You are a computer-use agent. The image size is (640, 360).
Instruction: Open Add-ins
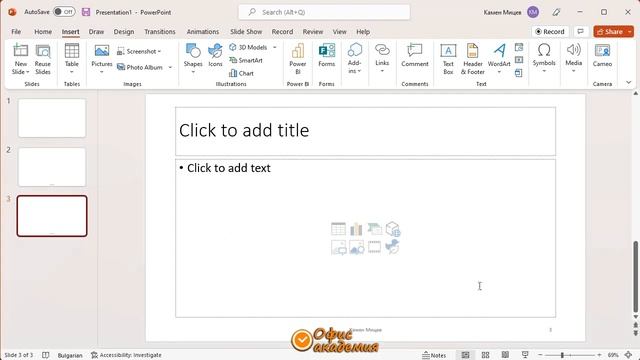[x=354, y=58]
